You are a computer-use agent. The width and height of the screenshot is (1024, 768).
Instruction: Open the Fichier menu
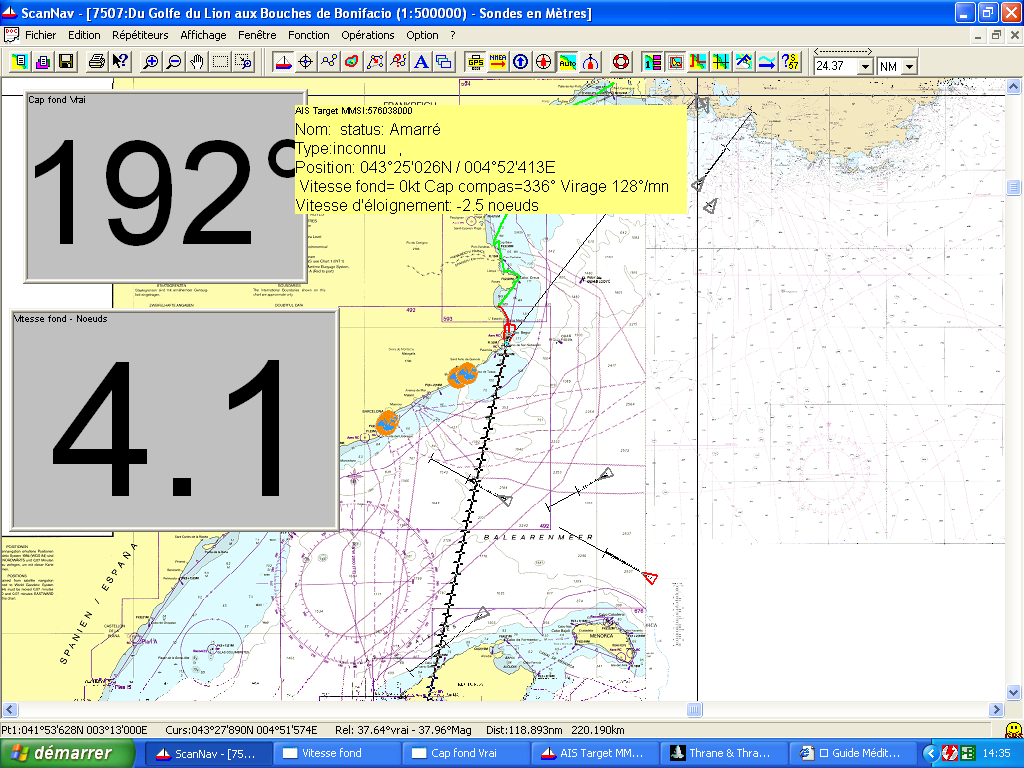coord(40,35)
